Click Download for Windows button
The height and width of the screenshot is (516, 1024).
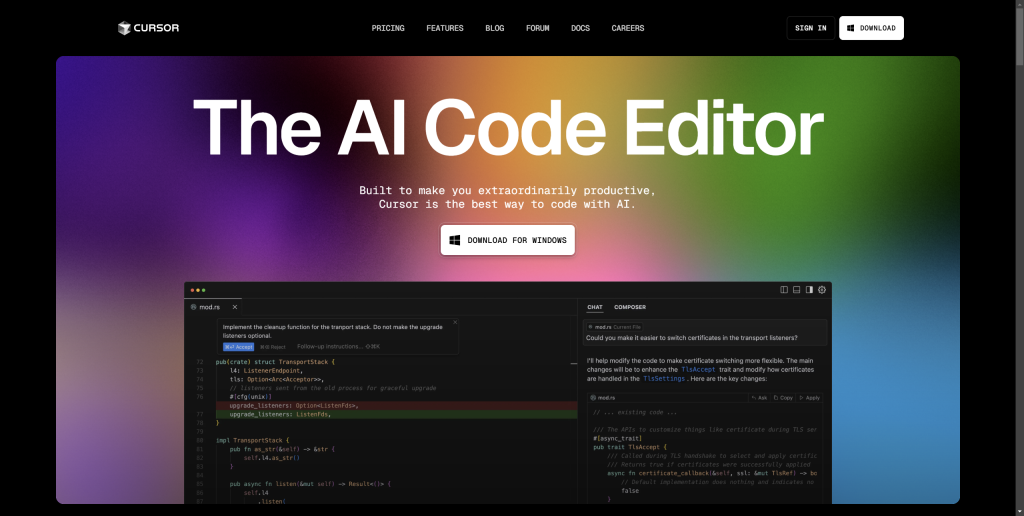coord(507,240)
